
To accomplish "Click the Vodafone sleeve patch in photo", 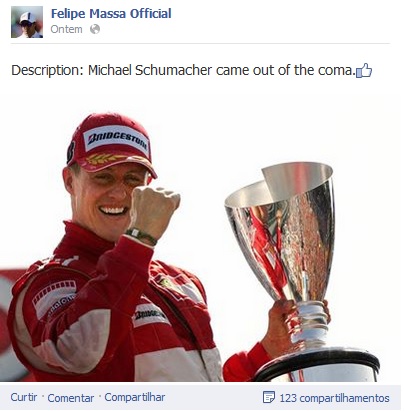I will [x=55, y=299].
